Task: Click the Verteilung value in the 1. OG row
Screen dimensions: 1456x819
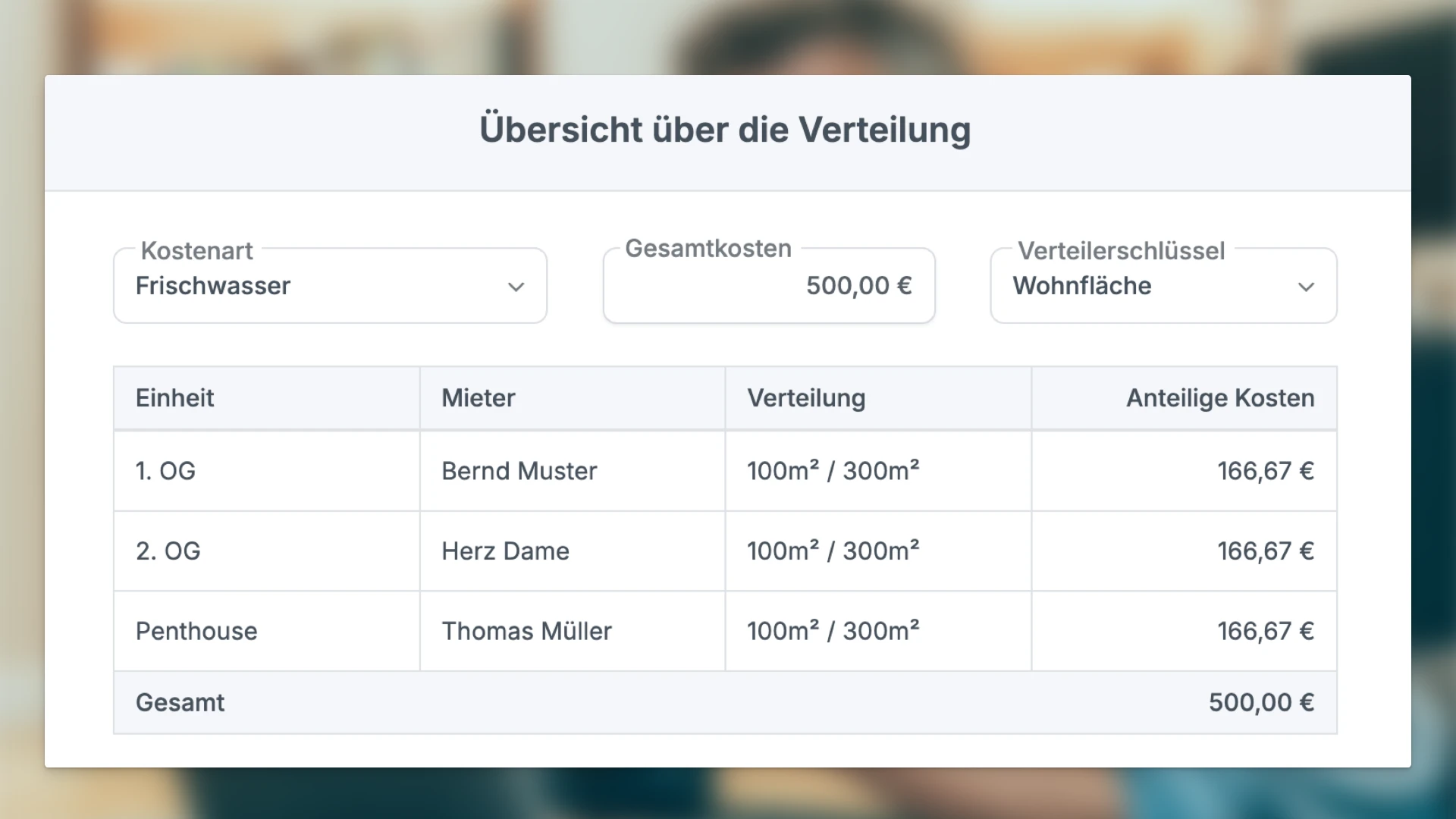Action: pos(833,471)
